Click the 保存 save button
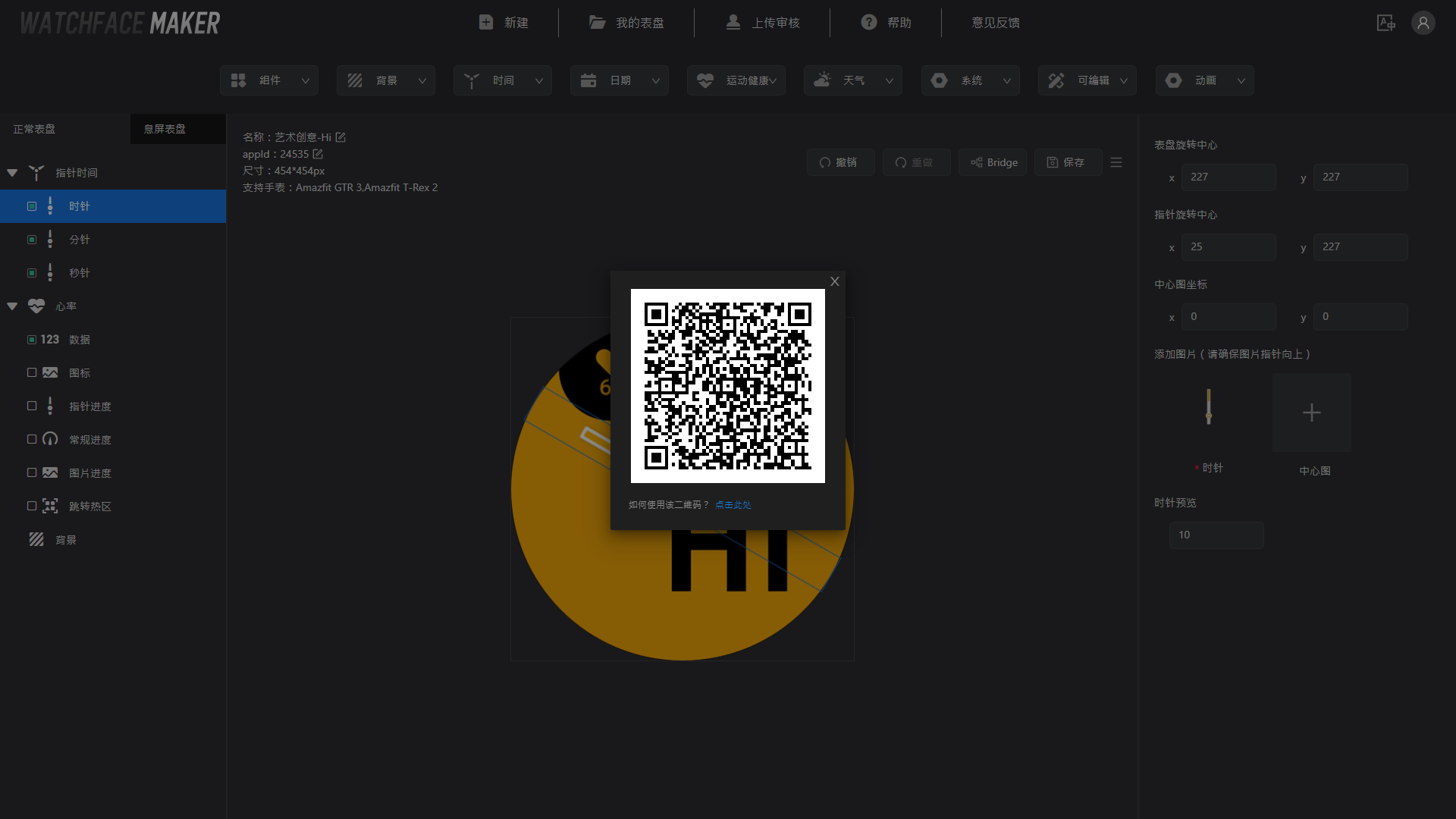 pyautogui.click(x=1068, y=162)
